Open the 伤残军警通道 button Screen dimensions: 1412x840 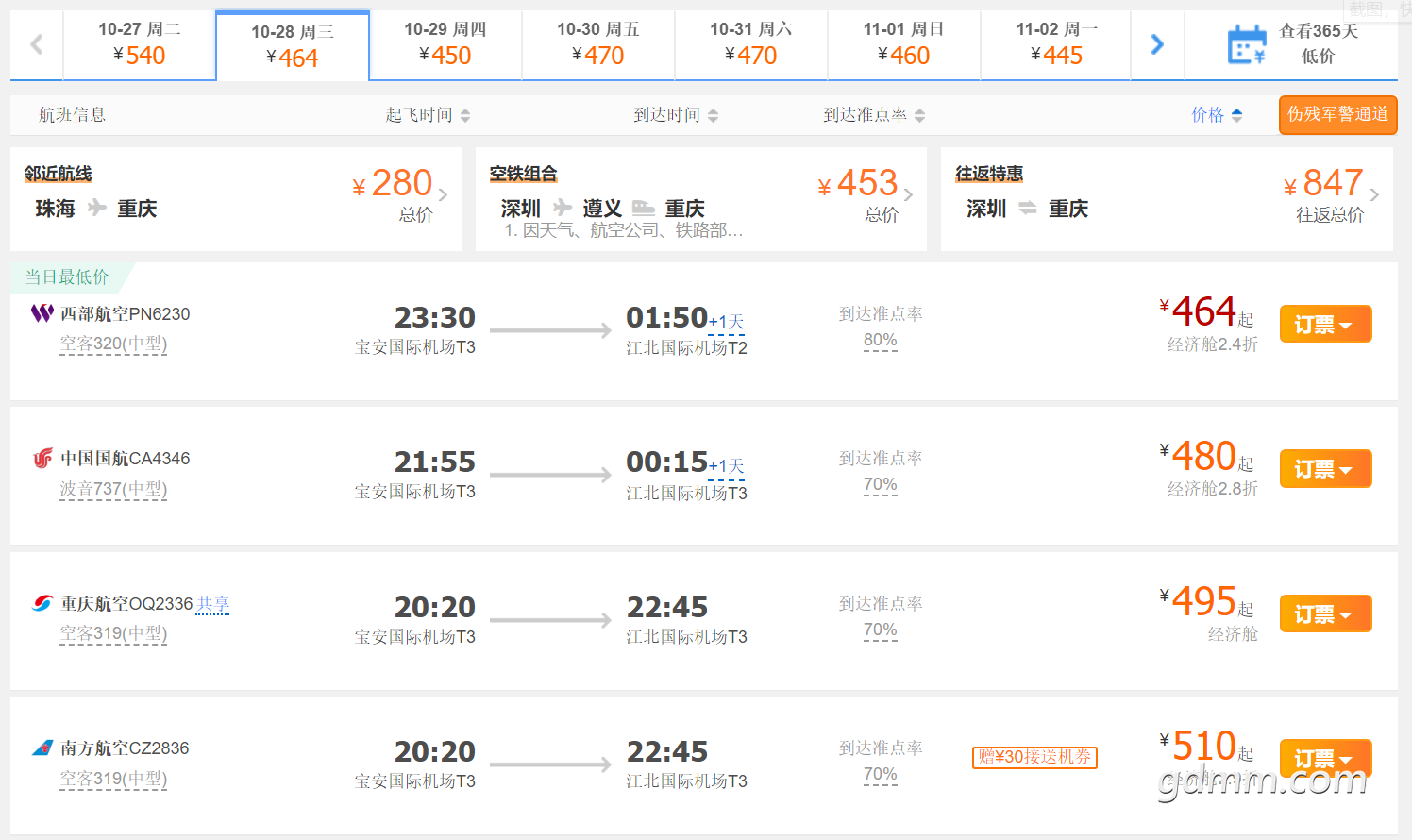[1337, 115]
